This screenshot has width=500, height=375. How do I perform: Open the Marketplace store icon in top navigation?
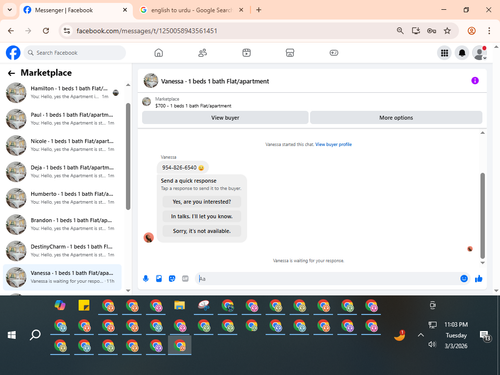coord(290,53)
